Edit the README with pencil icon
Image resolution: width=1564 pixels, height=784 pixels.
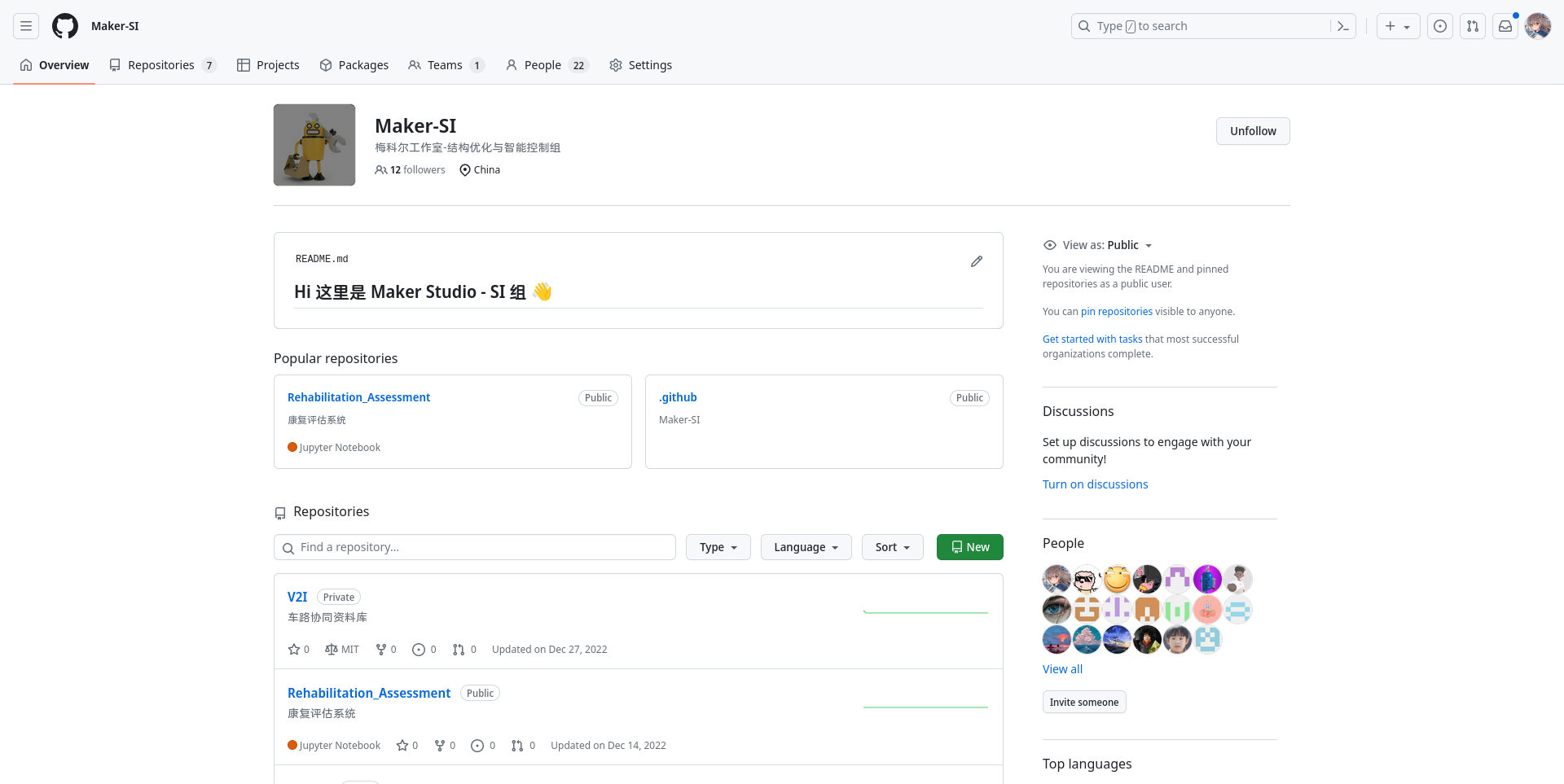(x=977, y=261)
